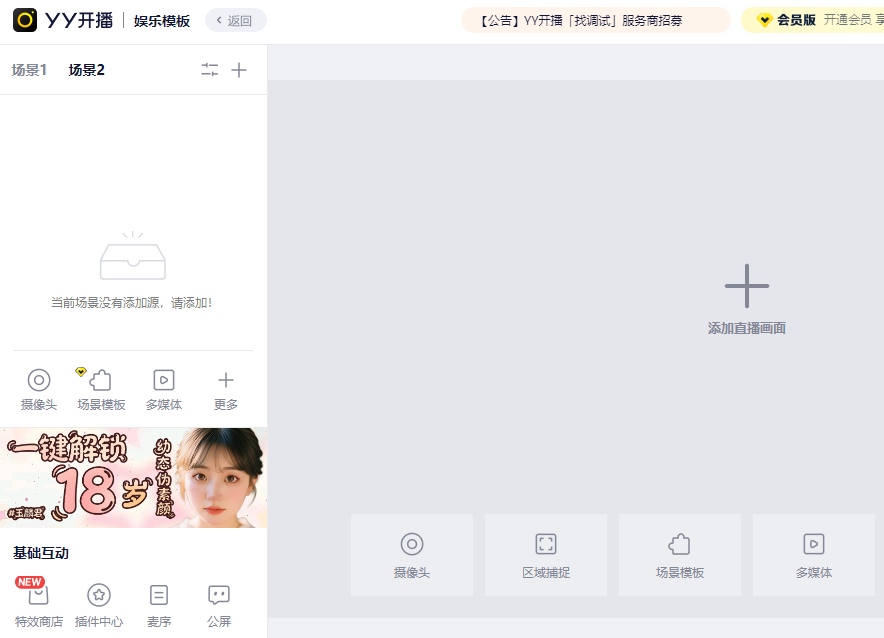Click the 返回 back button
This screenshot has height=638, width=884.
coord(235,19)
